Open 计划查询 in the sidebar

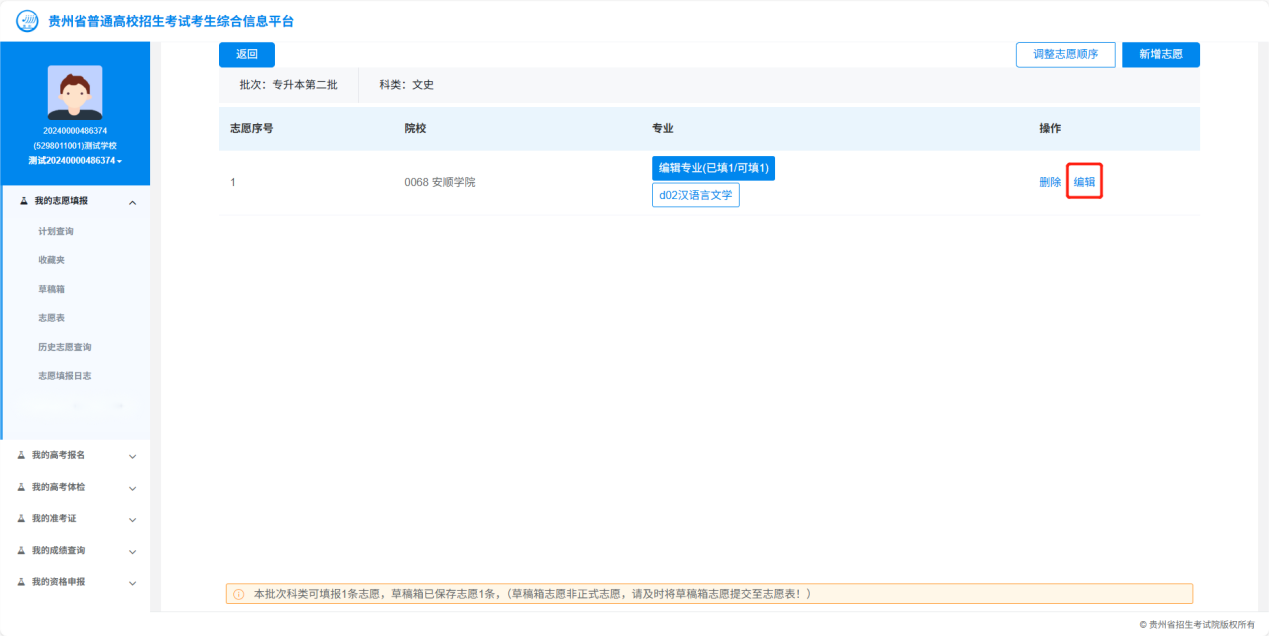click(x=56, y=231)
